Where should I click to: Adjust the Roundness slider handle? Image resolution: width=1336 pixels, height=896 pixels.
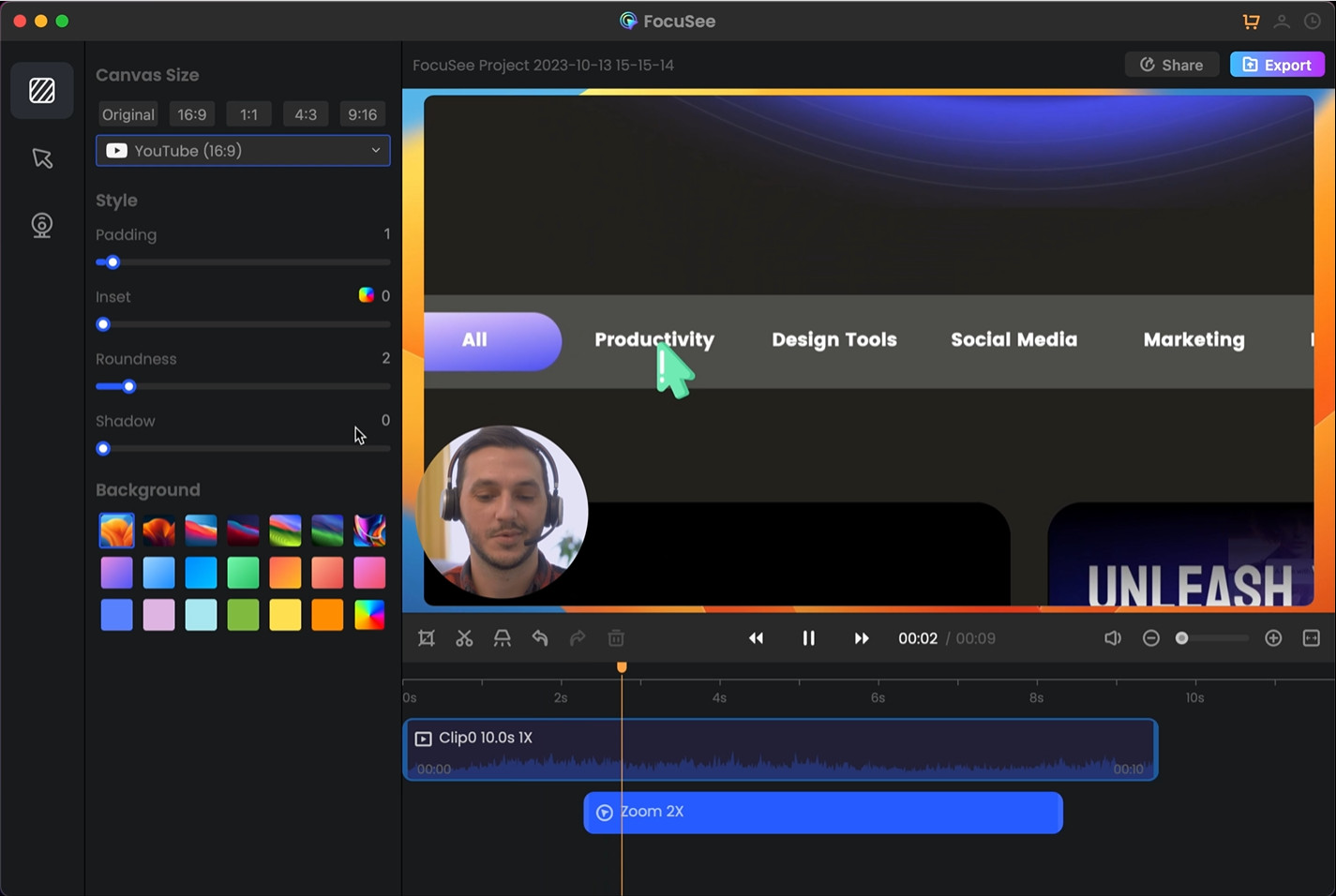point(129,386)
